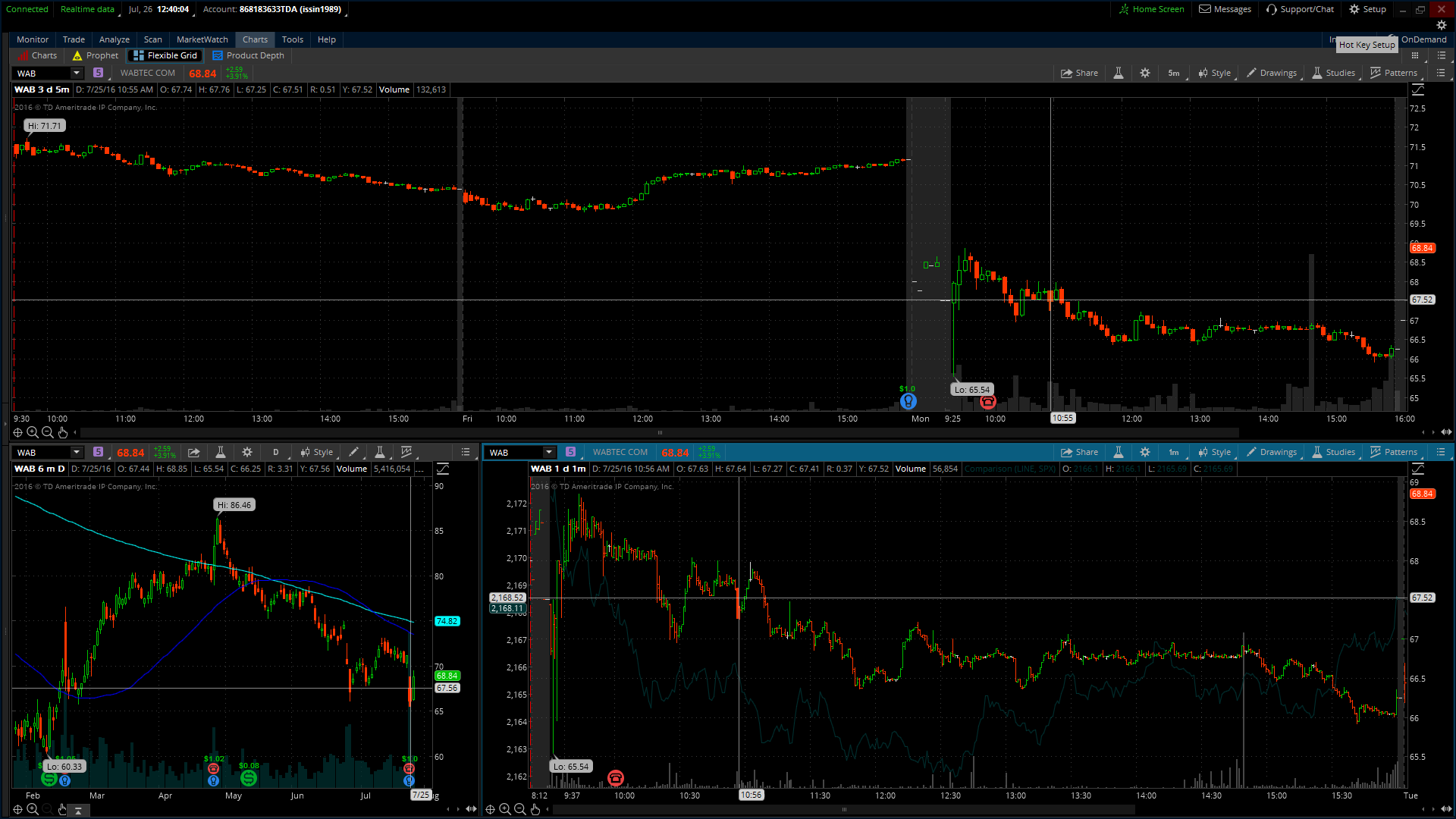Open pencil drawings icon on bottom-left chart
The height and width of the screenshot is (819, 1456).
[x=354, y=452]
